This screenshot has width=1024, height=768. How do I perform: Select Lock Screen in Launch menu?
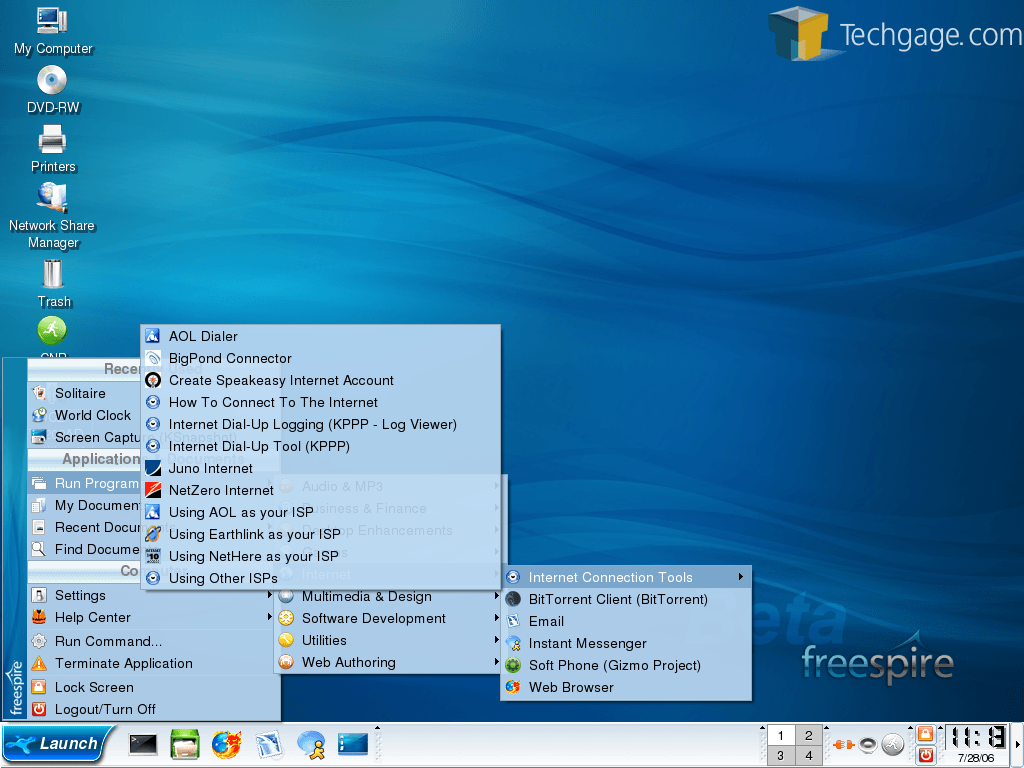pos(153,688)
